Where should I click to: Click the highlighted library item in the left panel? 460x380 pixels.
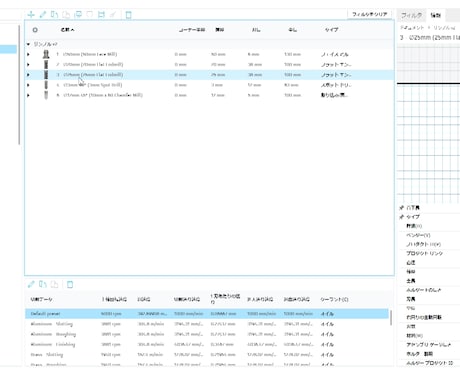pos(8,49)
